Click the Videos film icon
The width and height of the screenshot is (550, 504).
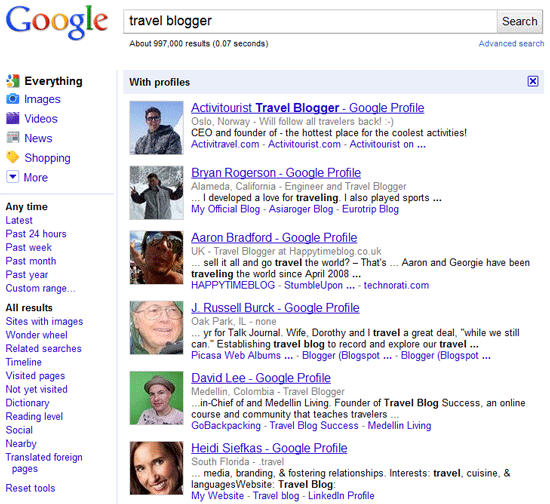13,119
